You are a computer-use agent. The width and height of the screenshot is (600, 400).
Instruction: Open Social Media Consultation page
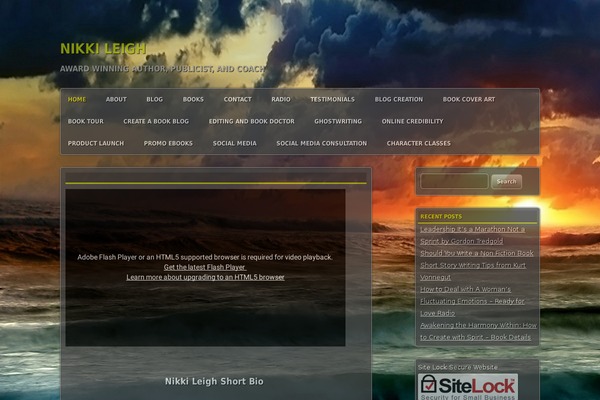coord(322,144)
